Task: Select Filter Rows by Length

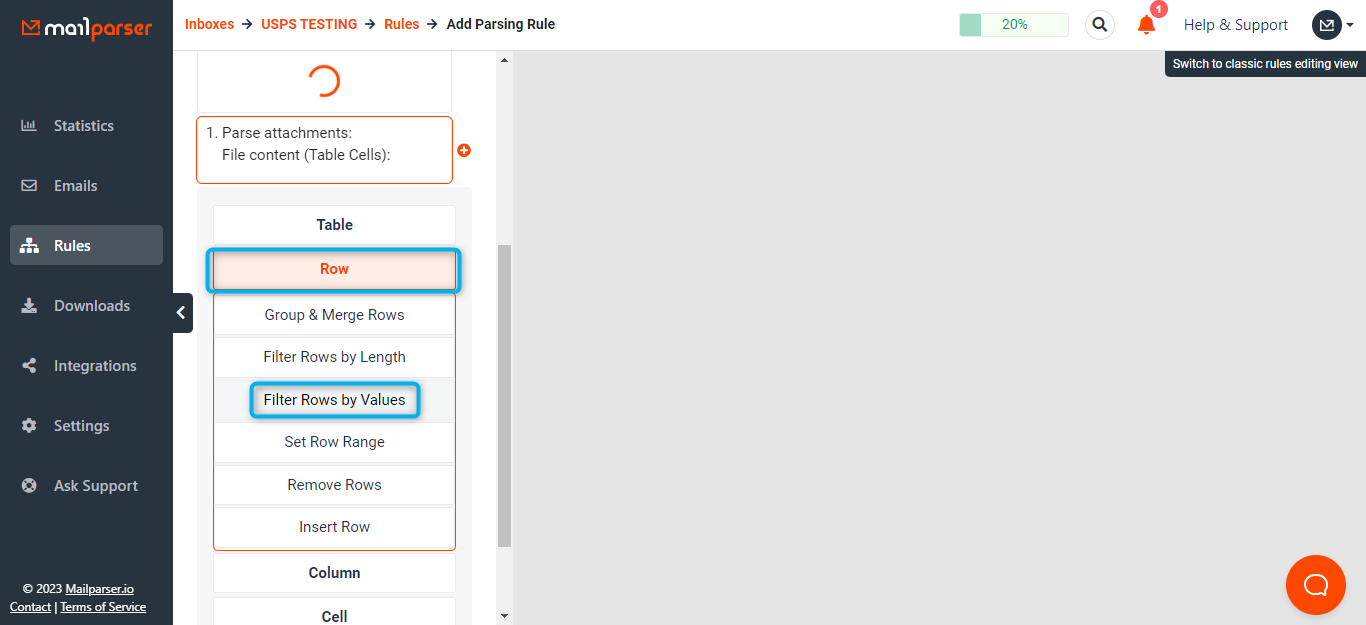Action: point(334,357)
